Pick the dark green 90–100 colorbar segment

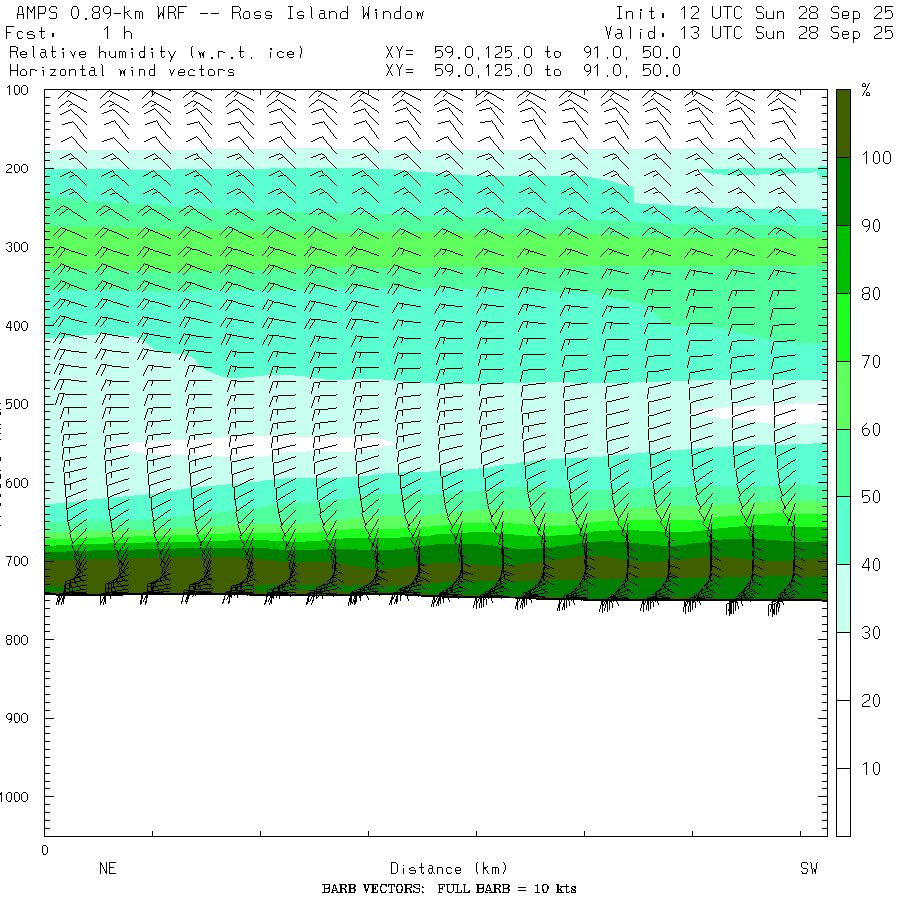click(843, 191)
